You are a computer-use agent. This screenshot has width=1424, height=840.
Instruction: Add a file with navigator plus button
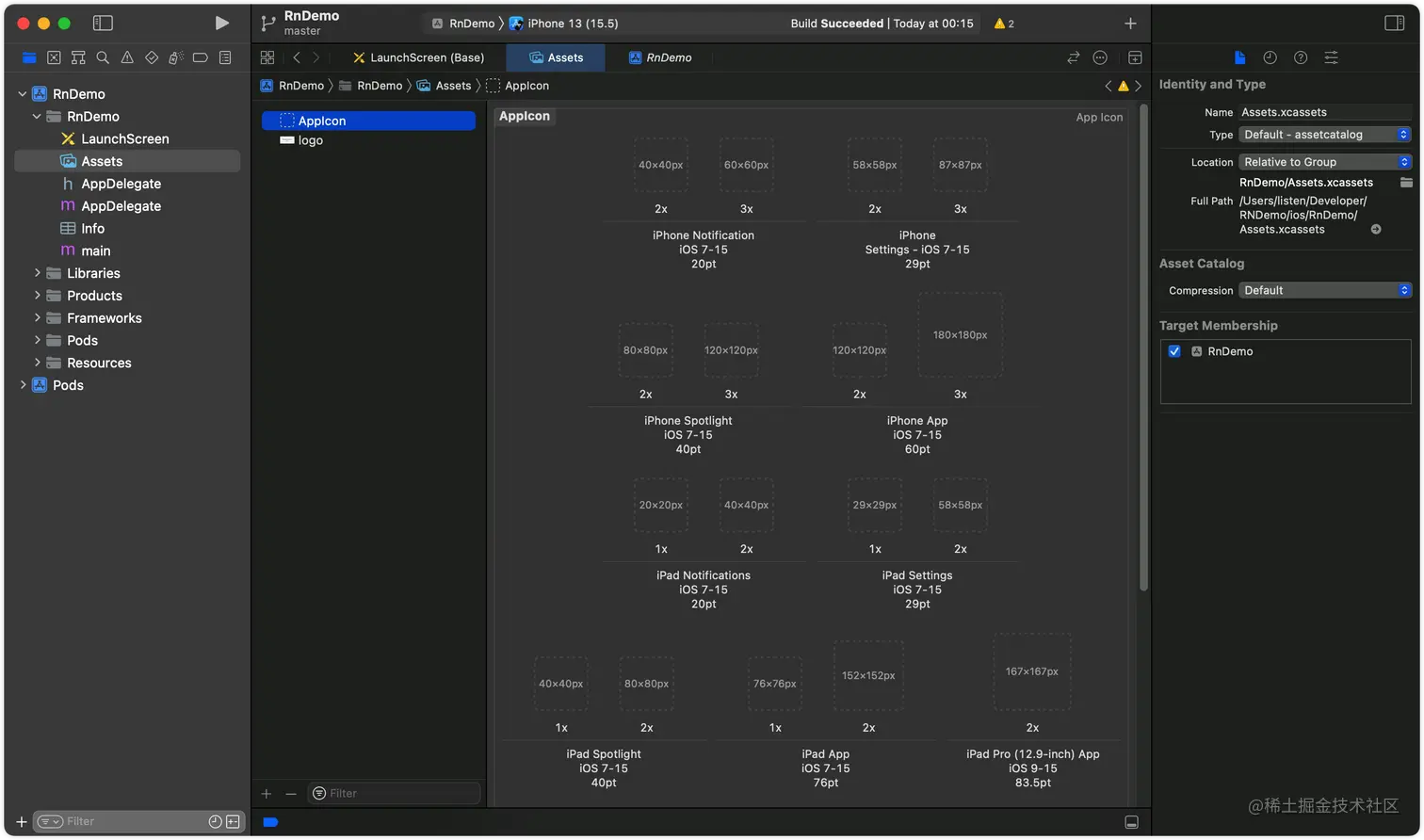[22, 822]
